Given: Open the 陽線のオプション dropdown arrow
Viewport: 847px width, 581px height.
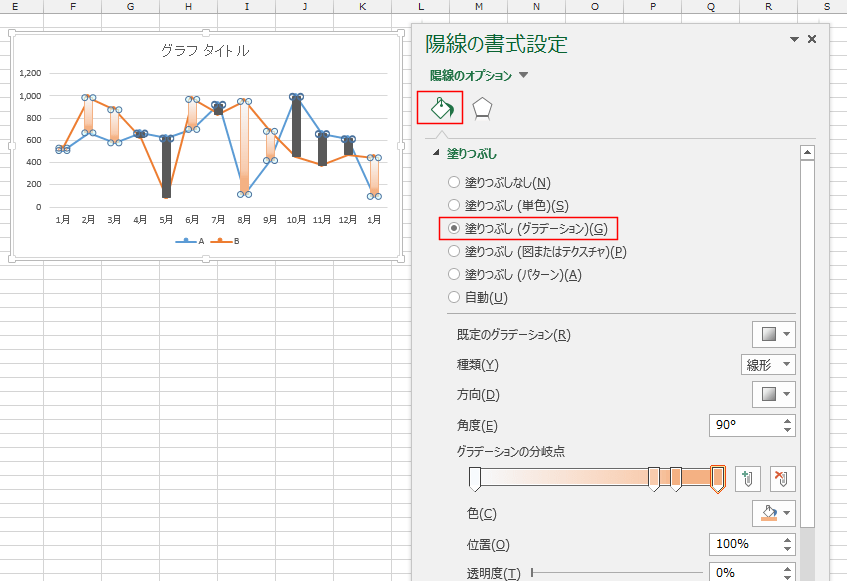Looking at the screenshot, I should pyautogui.click(x=523, y=75).
